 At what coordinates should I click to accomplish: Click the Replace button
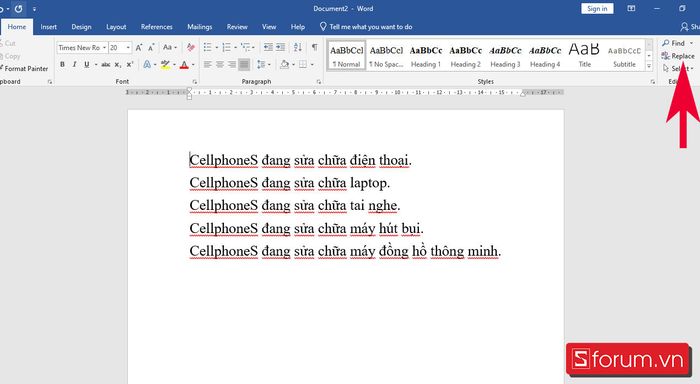click(678, 56)
